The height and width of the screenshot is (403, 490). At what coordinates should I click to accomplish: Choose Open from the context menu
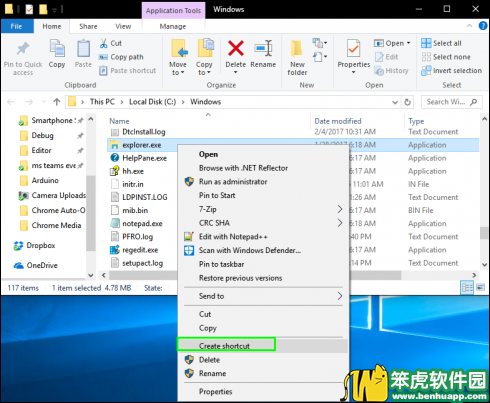click(x=208, y=154)
